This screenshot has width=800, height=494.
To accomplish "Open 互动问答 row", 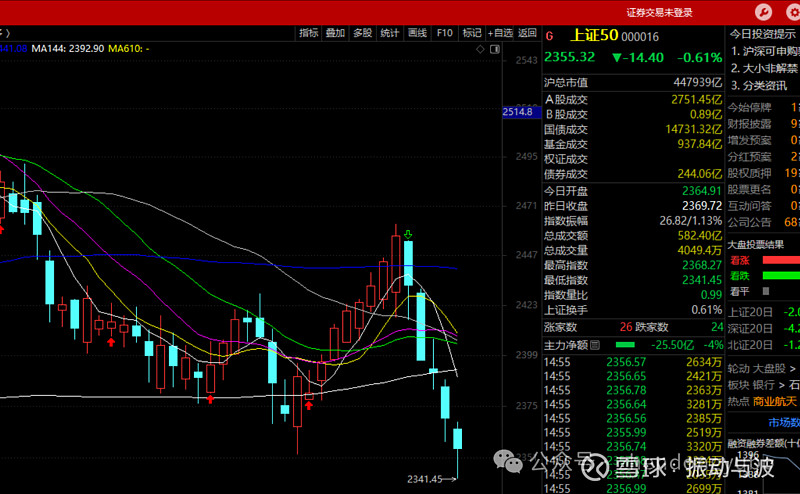I will tap(763, 206).
